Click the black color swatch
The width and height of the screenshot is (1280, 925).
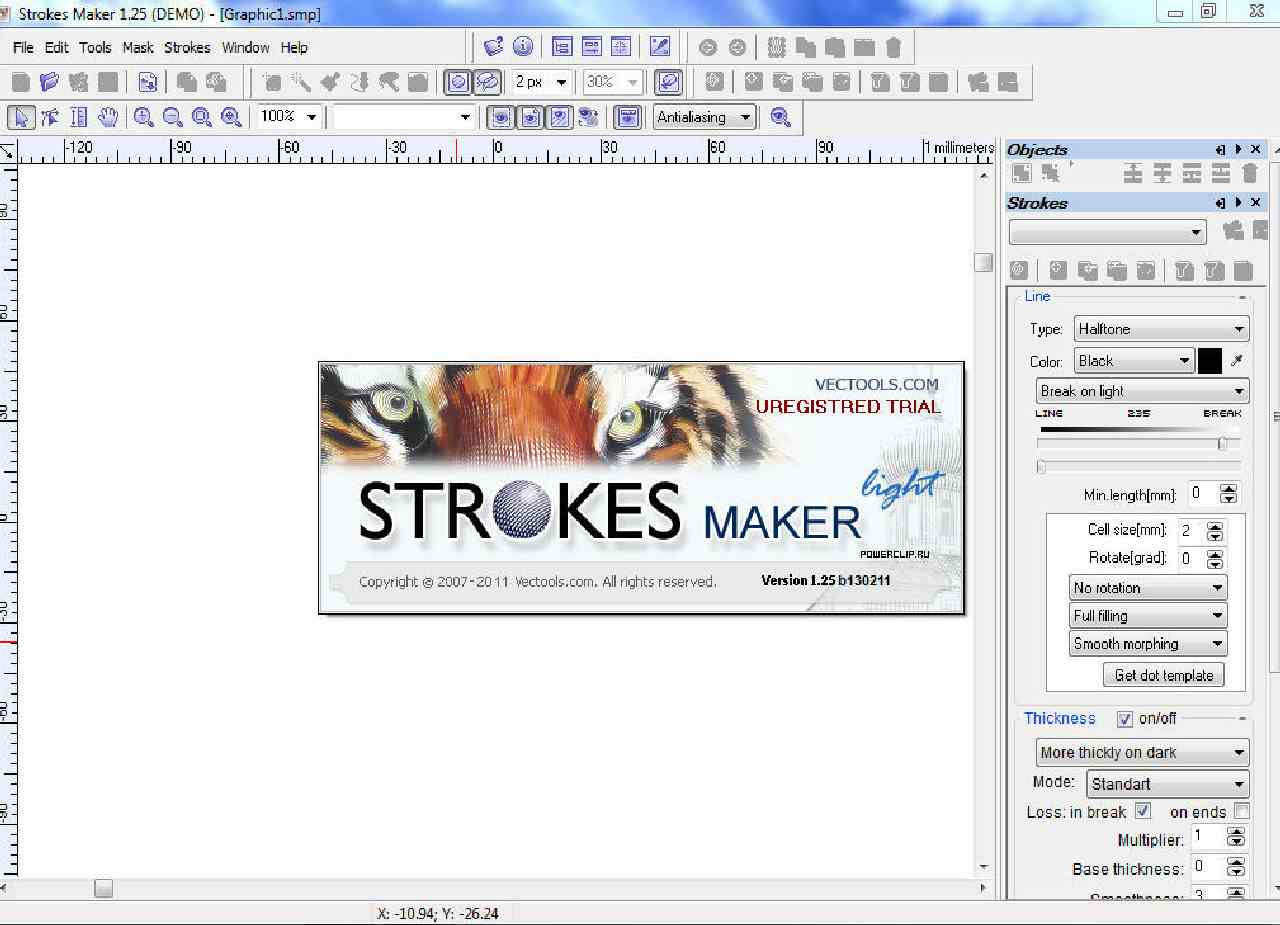(1210, 361)
